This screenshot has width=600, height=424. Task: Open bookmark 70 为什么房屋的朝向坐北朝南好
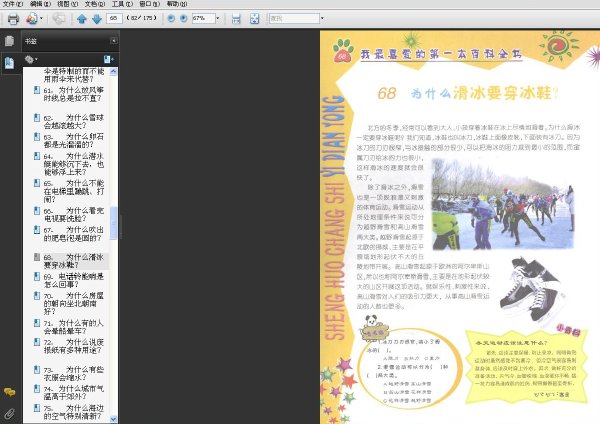click(73, 304)
